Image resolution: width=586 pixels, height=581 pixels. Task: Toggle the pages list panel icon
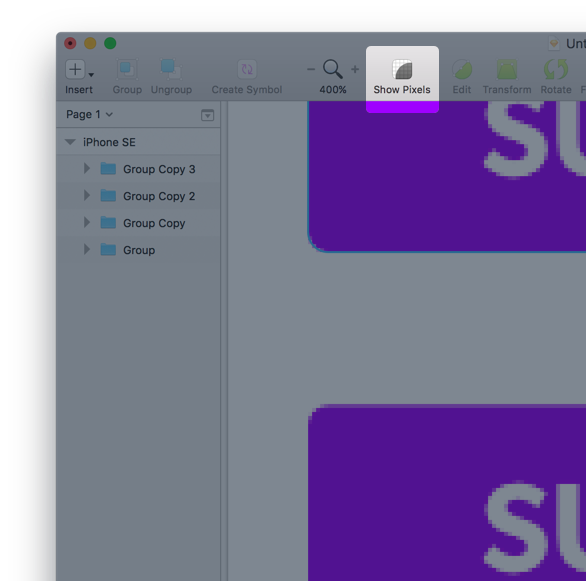click(x=207, y=115)
